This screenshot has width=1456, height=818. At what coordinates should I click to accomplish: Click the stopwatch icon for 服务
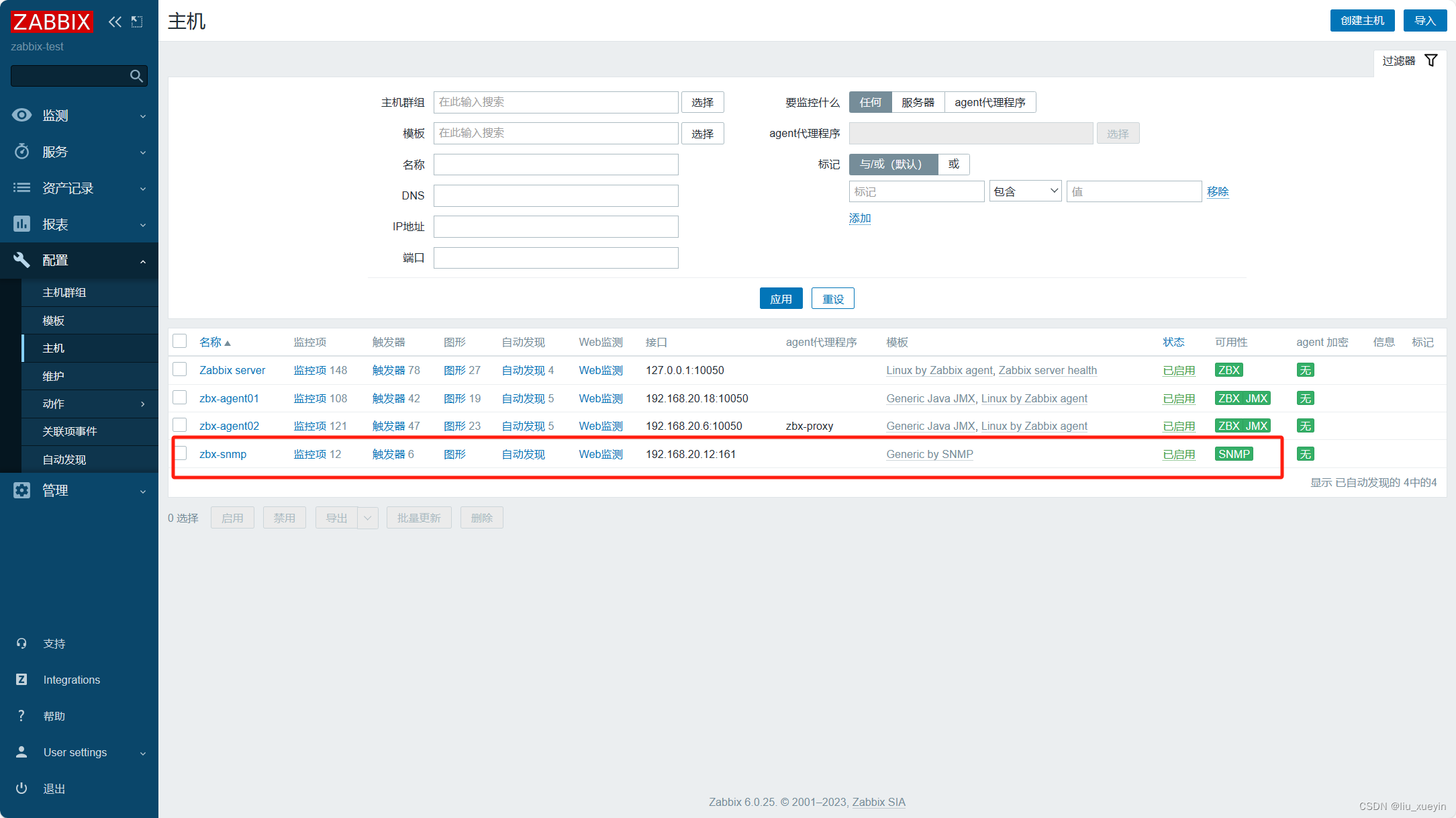click(x=21, y=151)
